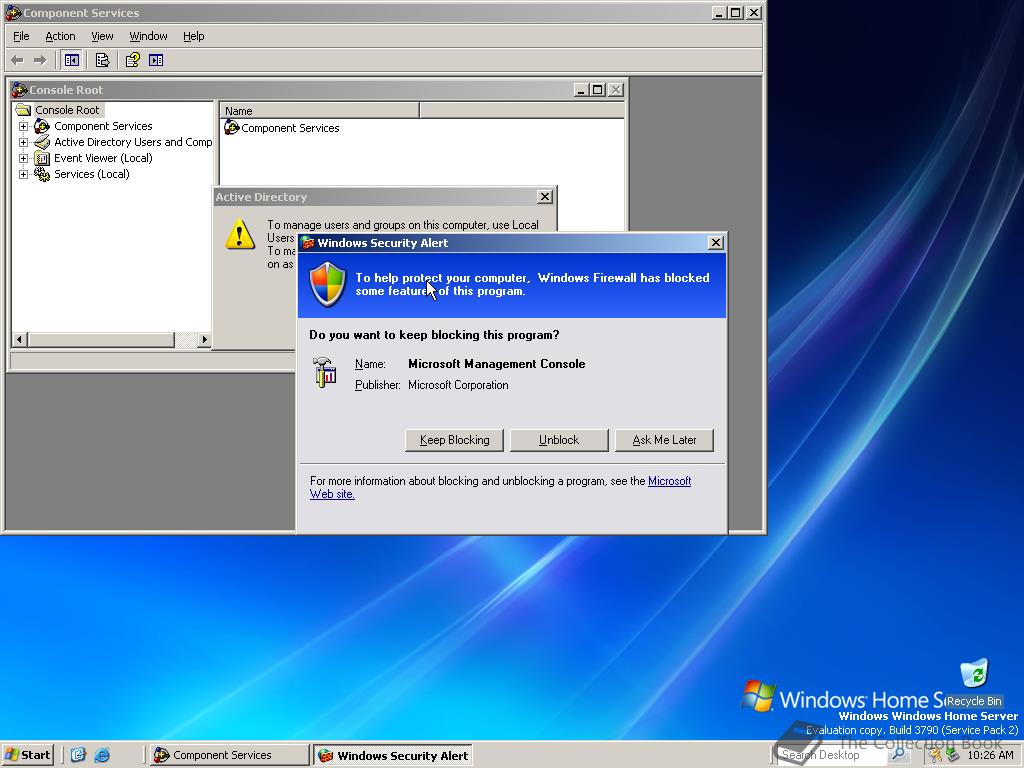Select Active Directory Users and Computers icon in tree
This screenshot has height=768, width=1024.
[42, 142]
